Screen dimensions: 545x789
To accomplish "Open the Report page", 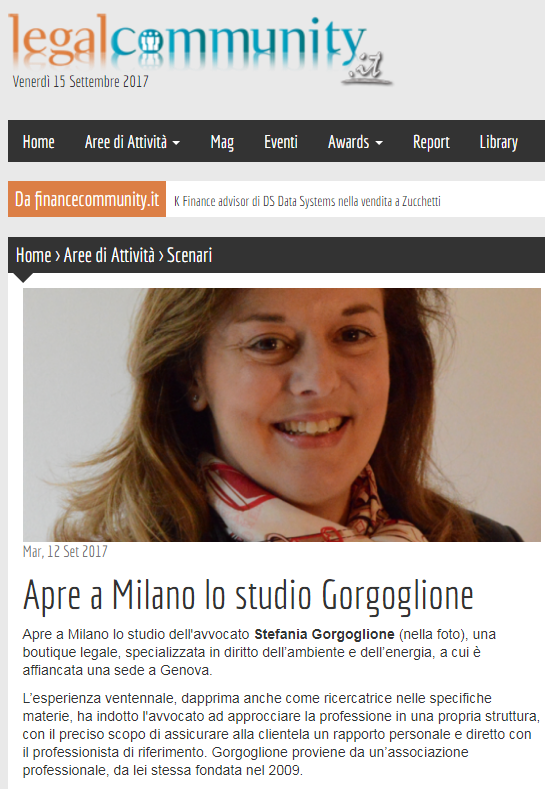I will tap(431, 142).
